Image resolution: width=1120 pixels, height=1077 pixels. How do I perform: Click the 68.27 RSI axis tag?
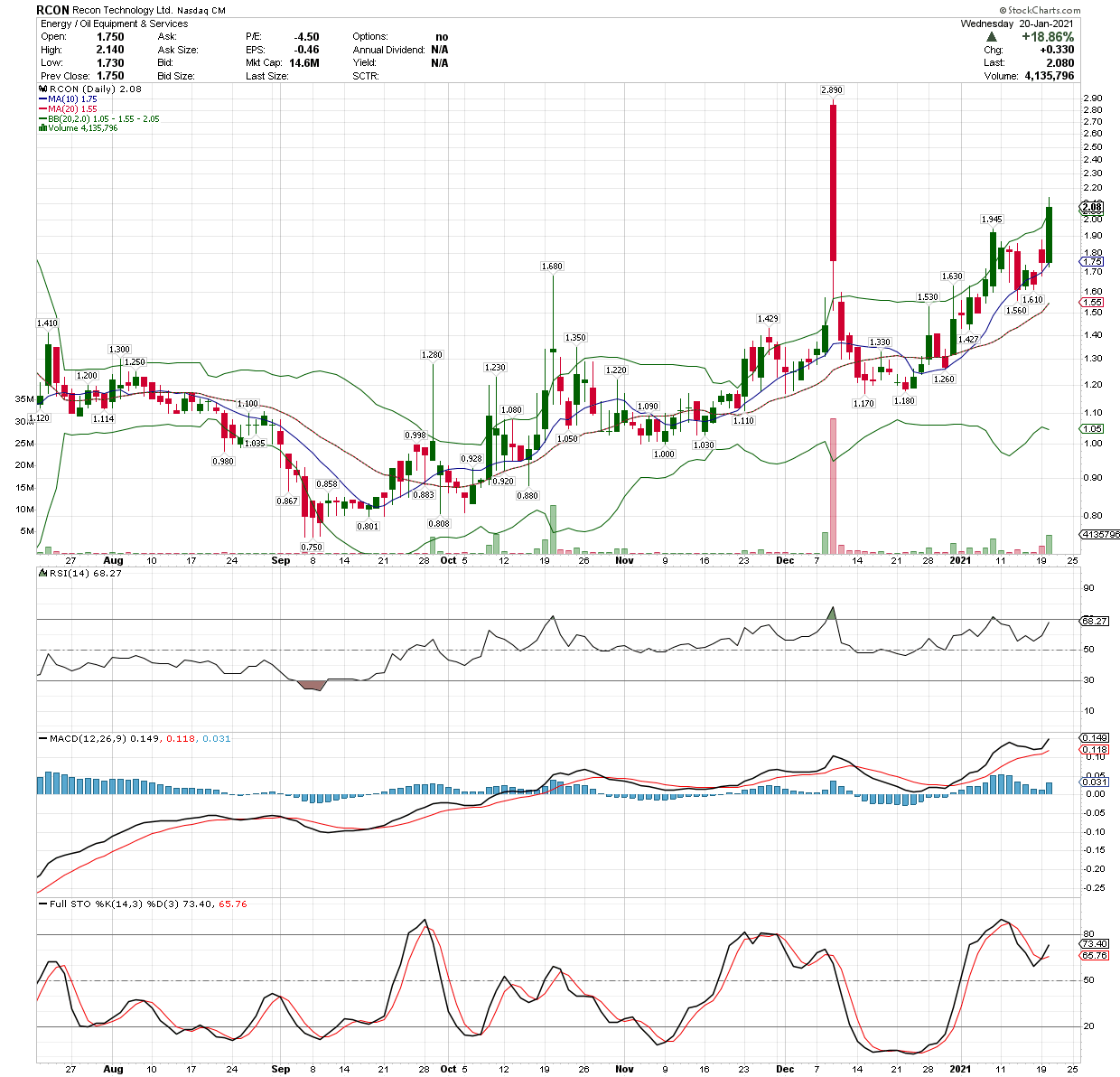coord(1094,621)
